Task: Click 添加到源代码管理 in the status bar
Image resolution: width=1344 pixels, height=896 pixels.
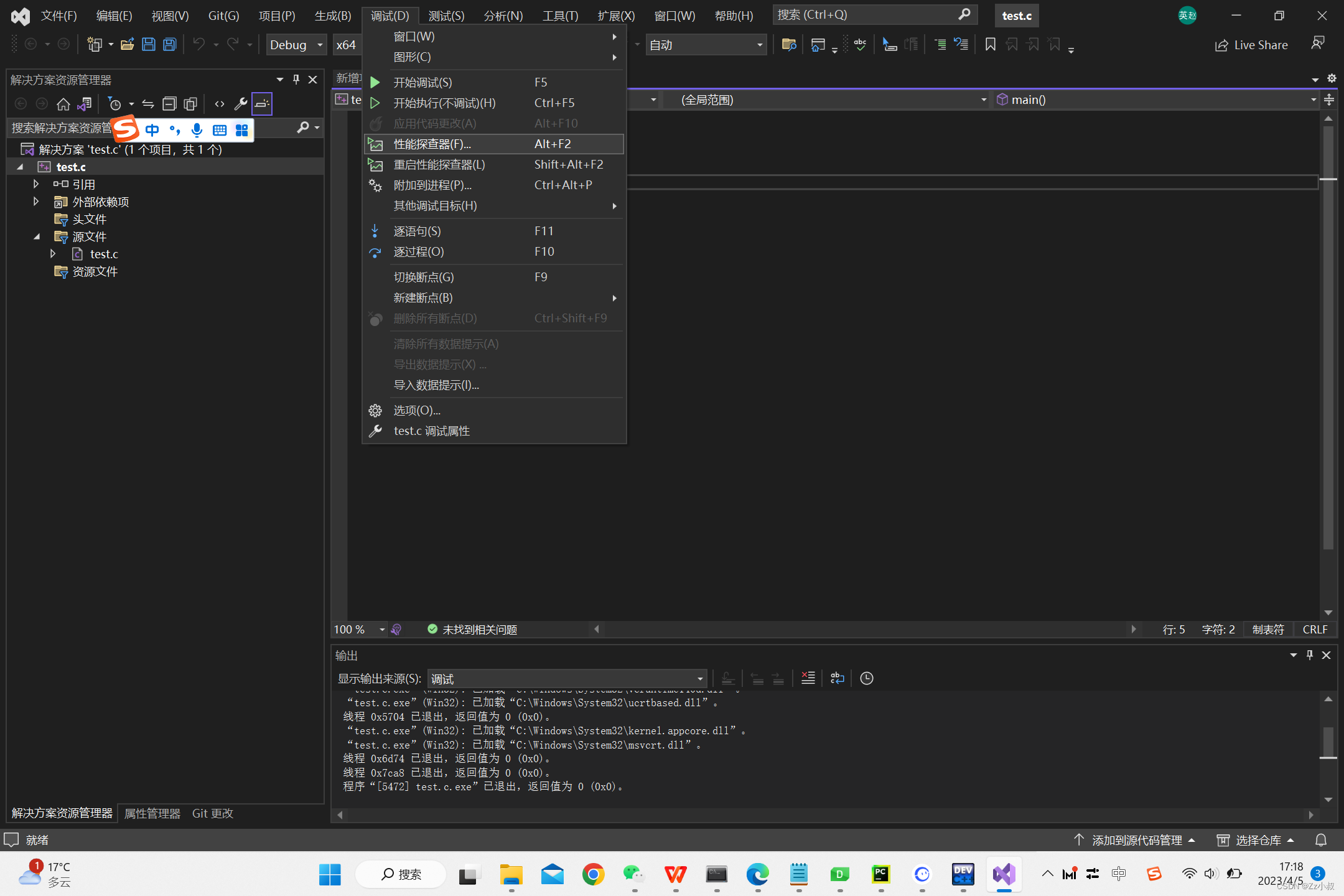Action: 1136,839
